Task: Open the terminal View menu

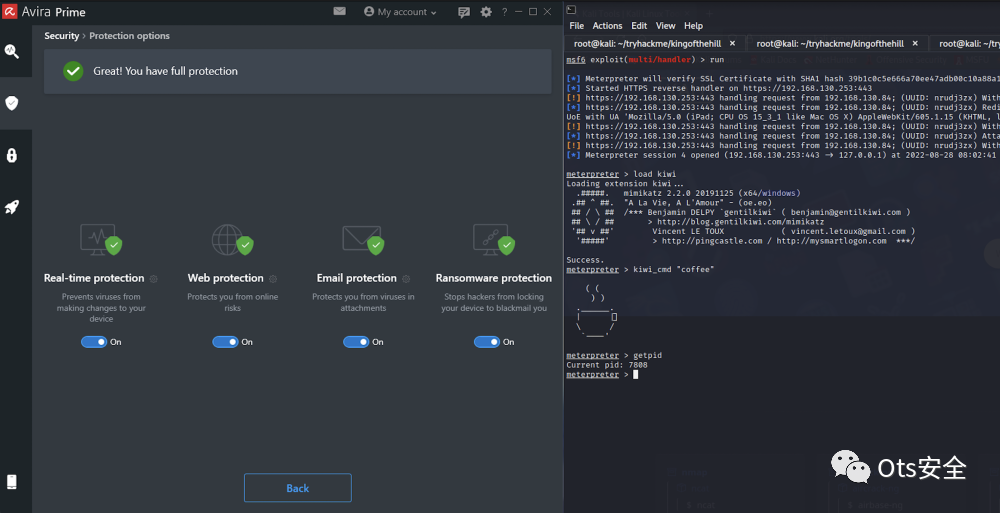Action: coord(665,26)
